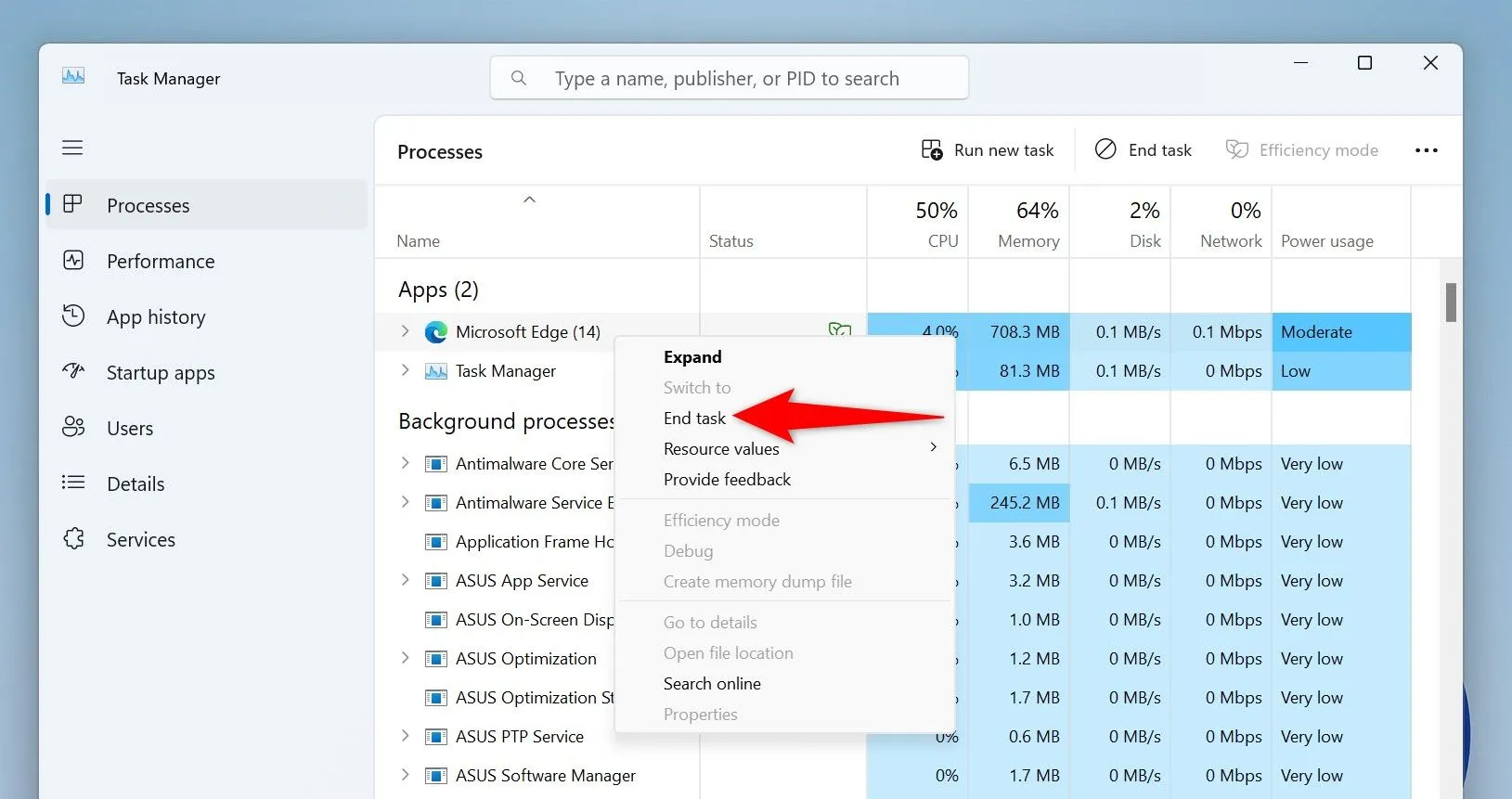
Task: Select the ASUS Optimization Startup row name
Action: click(535, 698)
